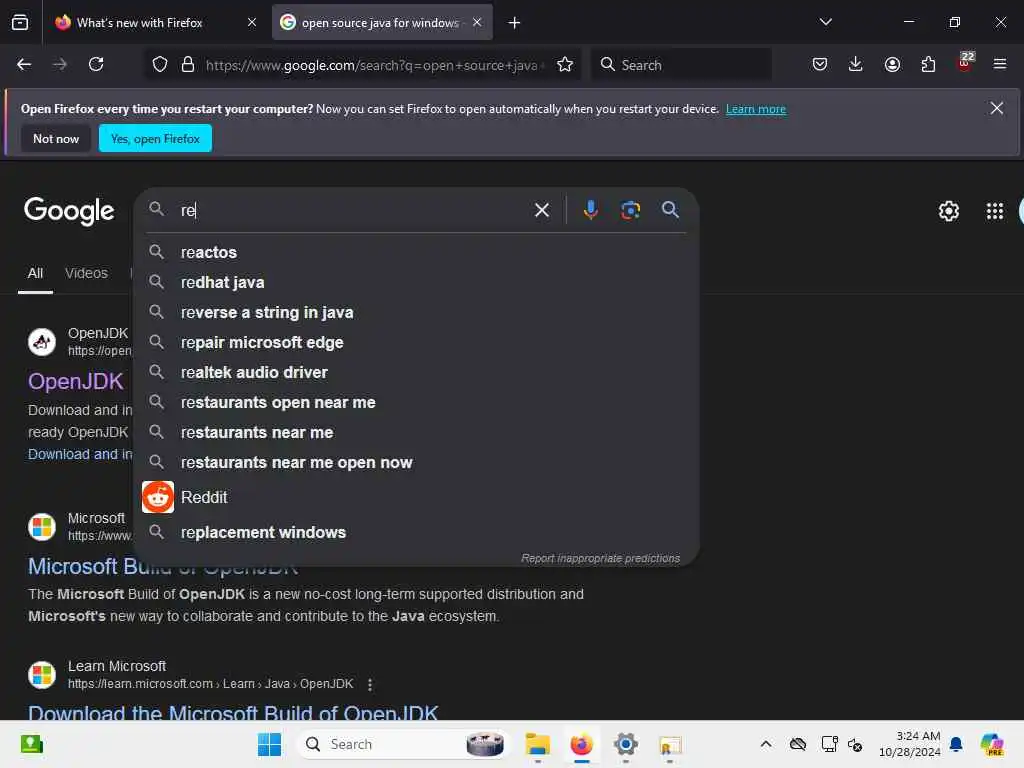Click Firefox toolbar Search box
The image size is (1024, 768).
(681, 65)
